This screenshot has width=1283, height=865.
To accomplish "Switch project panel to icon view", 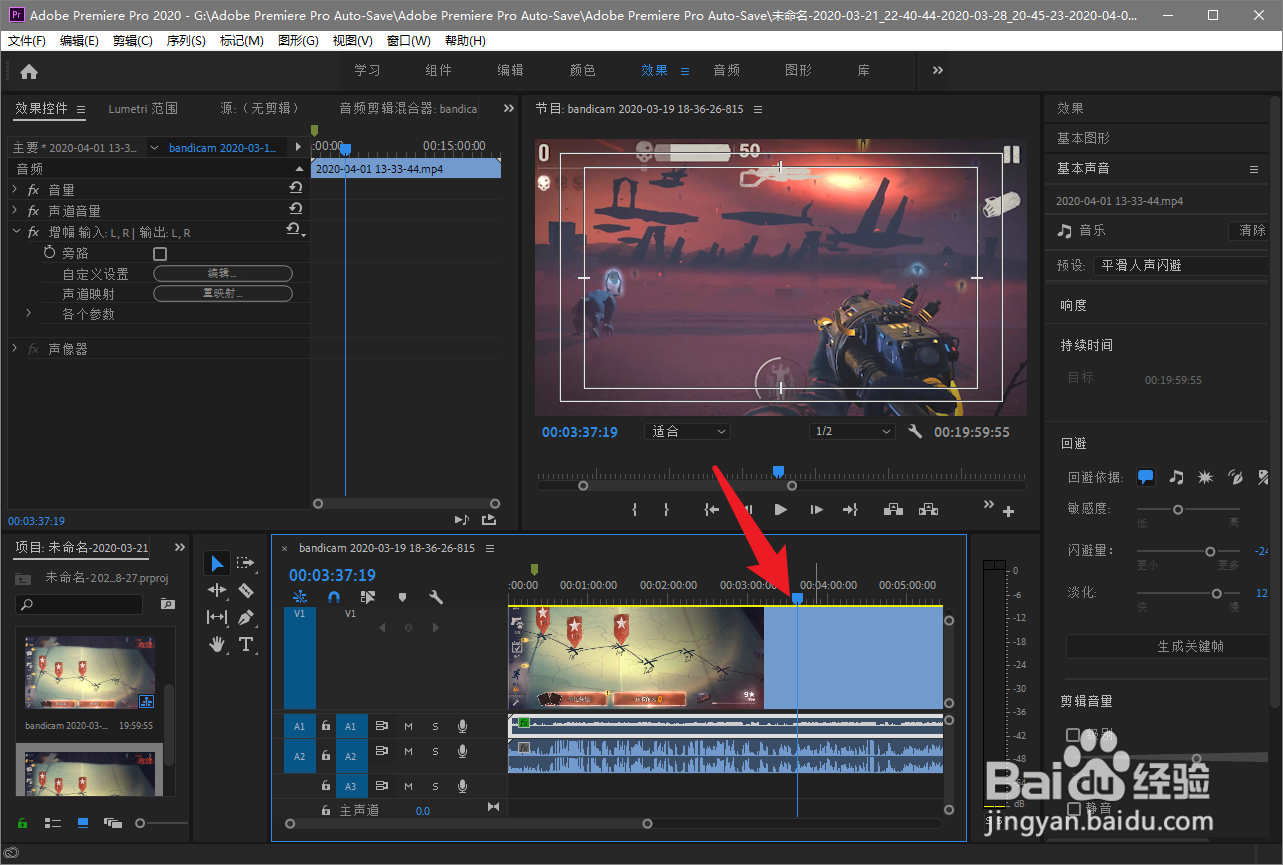I will point(83,823).
